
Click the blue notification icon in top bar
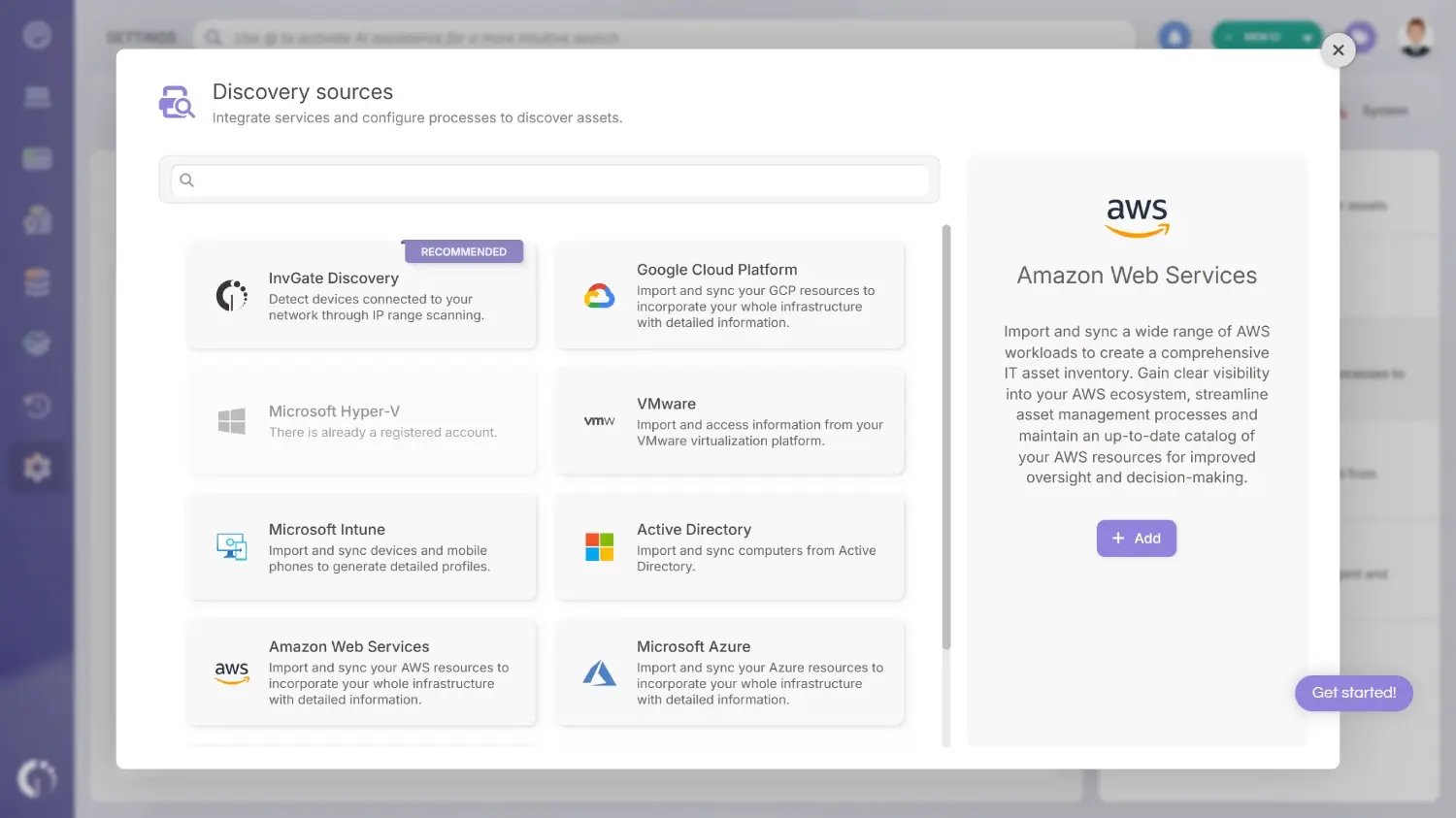point(1174,34)
